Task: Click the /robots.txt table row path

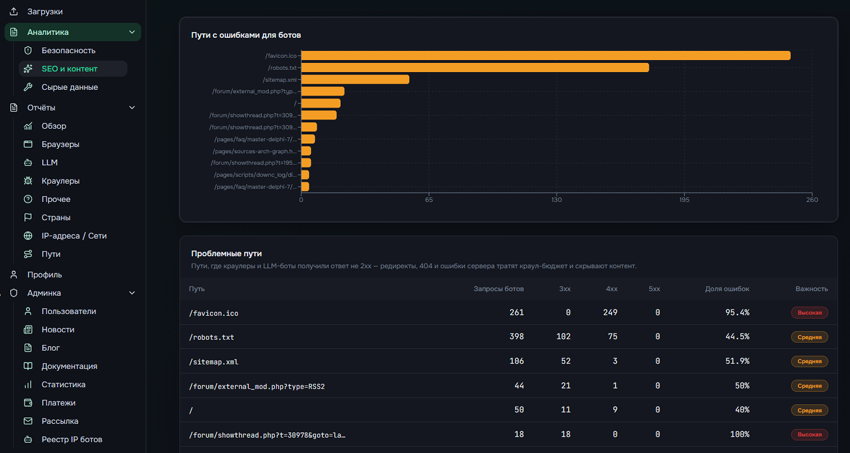Action: pyautogui.click(x=211, y=337)
